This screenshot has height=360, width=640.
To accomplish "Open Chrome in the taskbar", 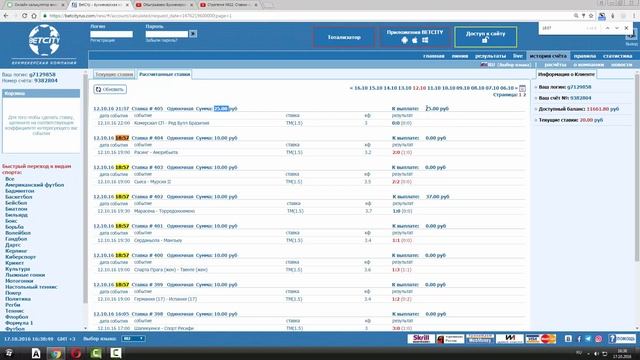I will [56, 353].
